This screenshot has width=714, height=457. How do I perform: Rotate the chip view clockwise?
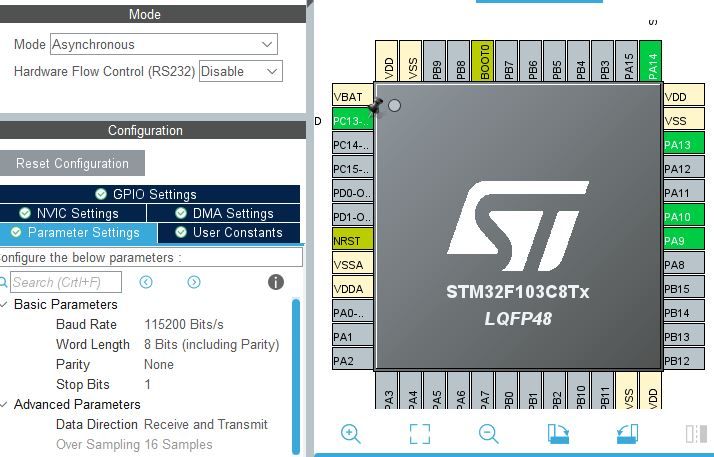click(558, 433)
